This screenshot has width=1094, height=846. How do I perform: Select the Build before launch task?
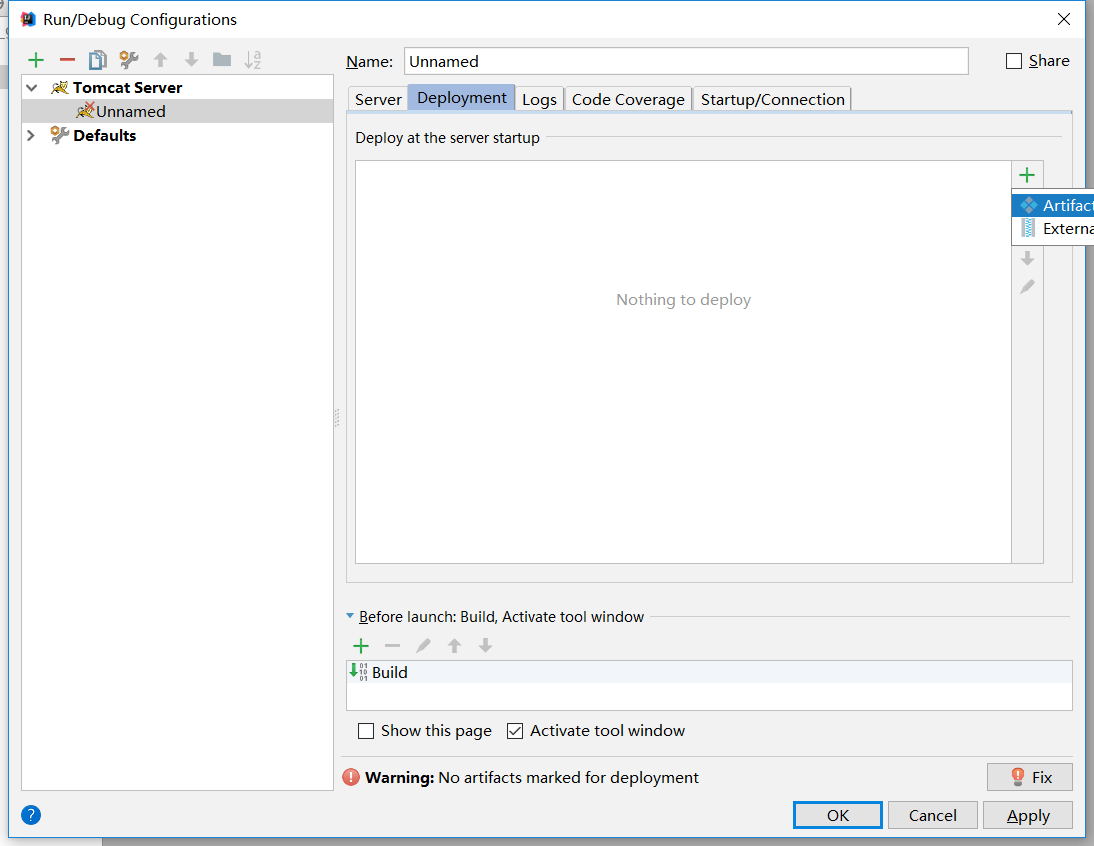tap(709, 672)
